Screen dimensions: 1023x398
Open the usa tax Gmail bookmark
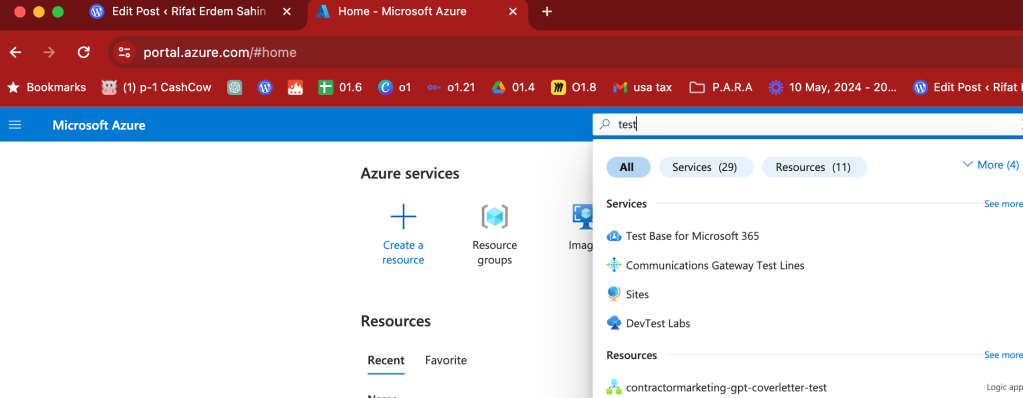pos(643,87)
